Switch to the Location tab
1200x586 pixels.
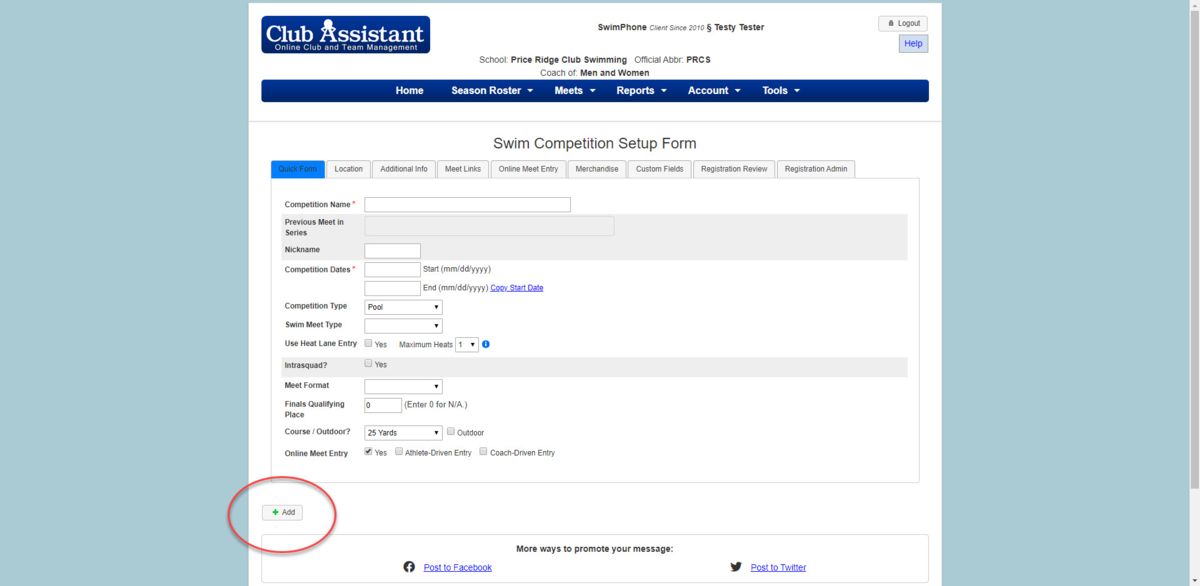click(349, 169)
